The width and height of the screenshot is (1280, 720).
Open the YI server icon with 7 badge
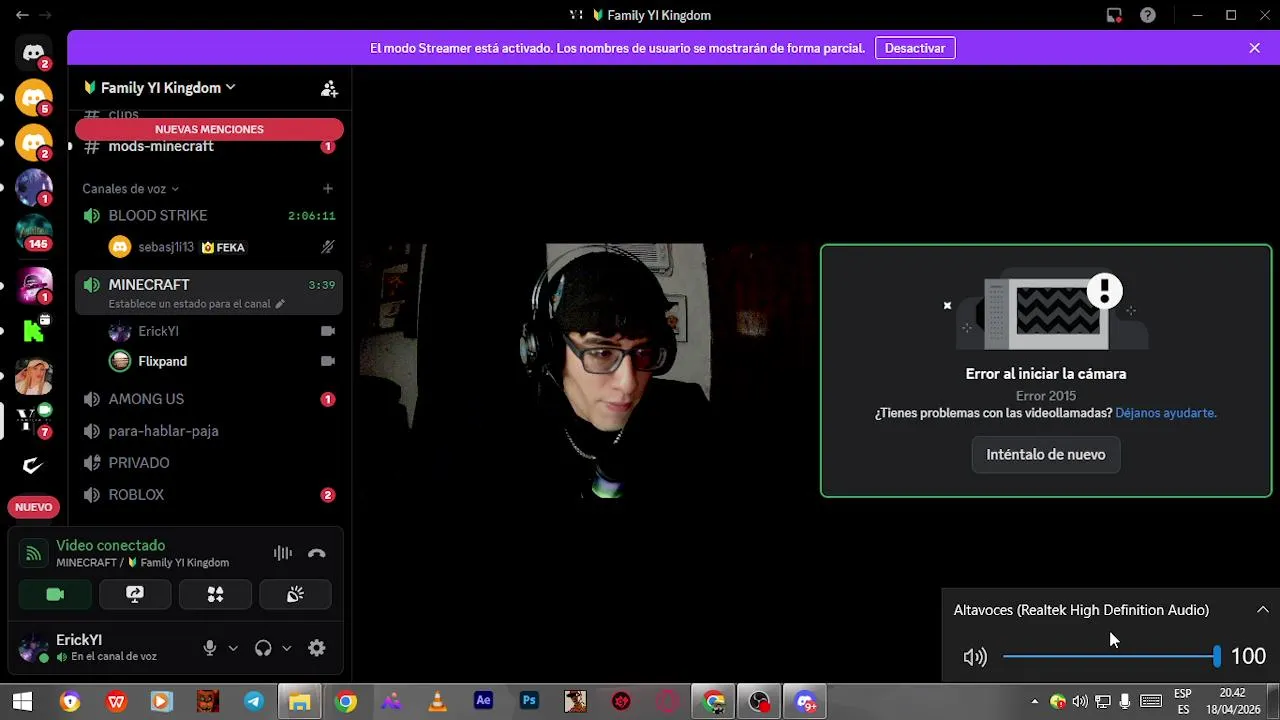(x=34, y=420)
